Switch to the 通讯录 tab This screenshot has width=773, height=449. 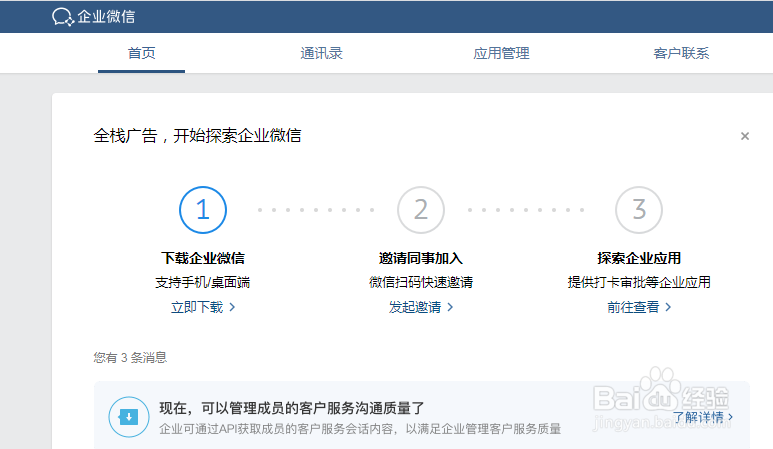click(x=321, y=53)
